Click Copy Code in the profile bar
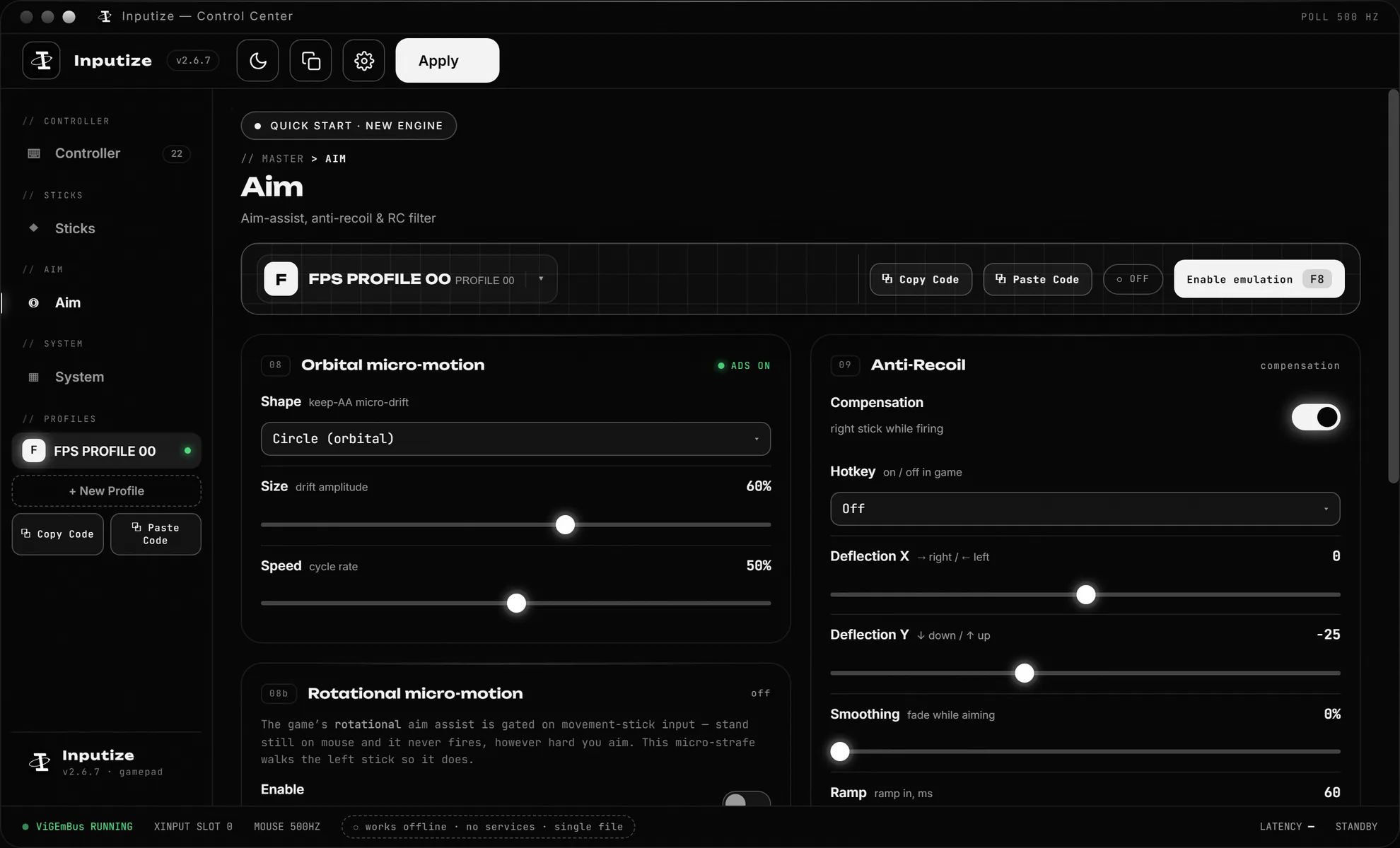The height and width of the screenshot is (848, 1400). point(921,279)
